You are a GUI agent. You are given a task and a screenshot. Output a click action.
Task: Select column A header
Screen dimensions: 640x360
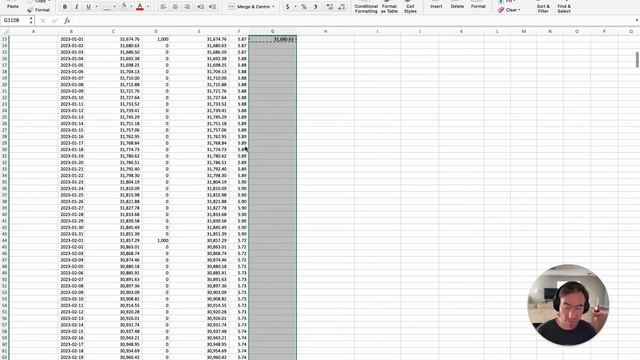coord(33,31)
